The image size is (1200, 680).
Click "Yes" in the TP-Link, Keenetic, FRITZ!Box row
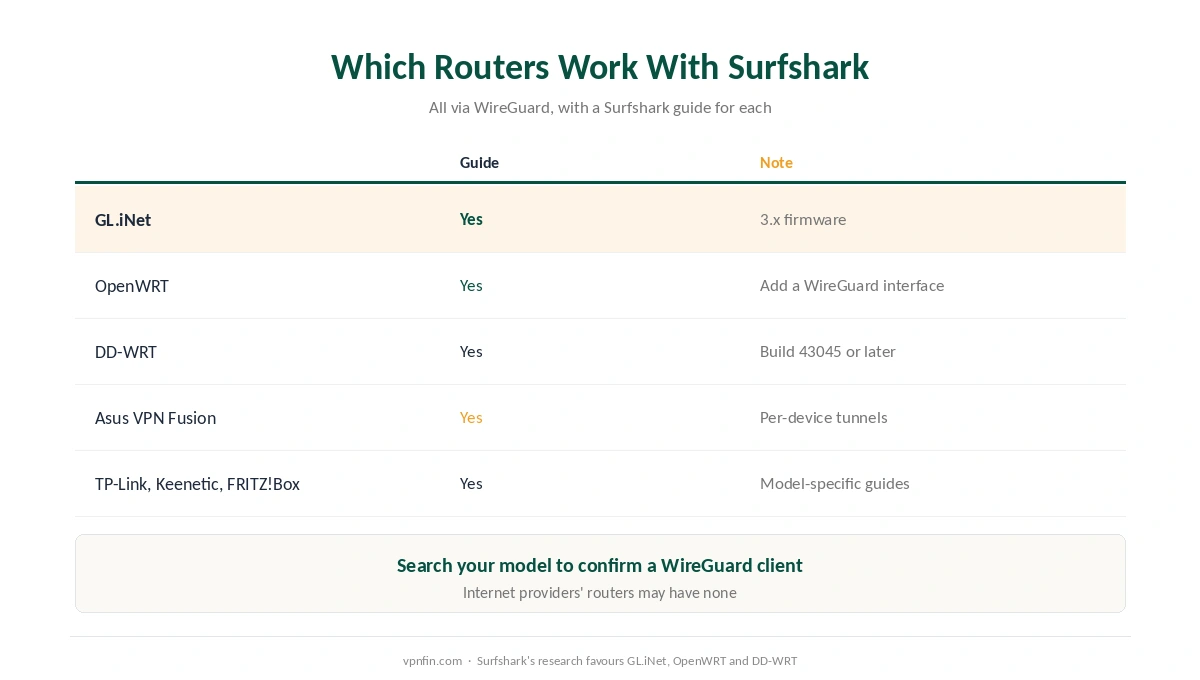[471, 483]
